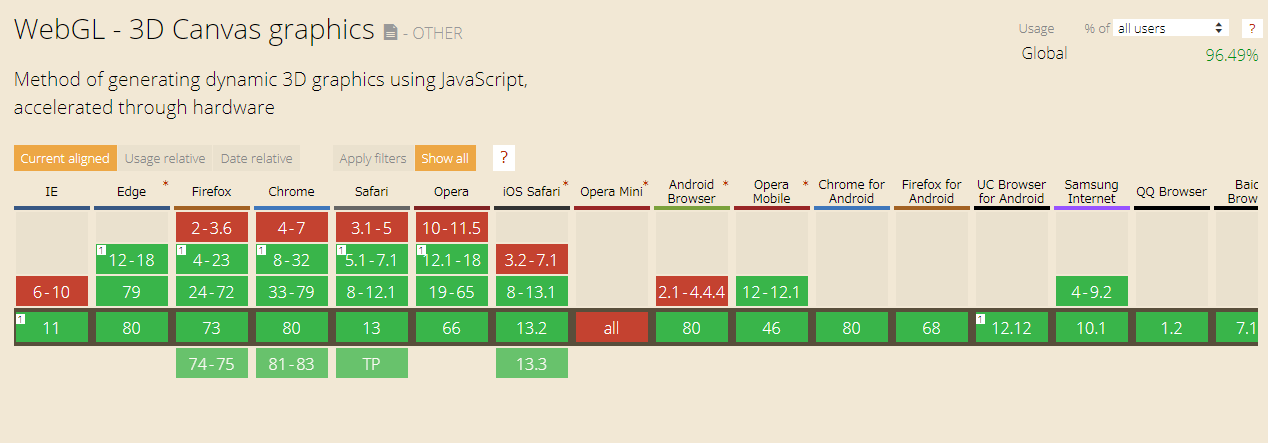Image resolution: width=1268 pixels, height=443 pixels.
Task: Click note marker on Opera 12.1-18 cell
Action: pyautogui.click(x=421, y=249)
